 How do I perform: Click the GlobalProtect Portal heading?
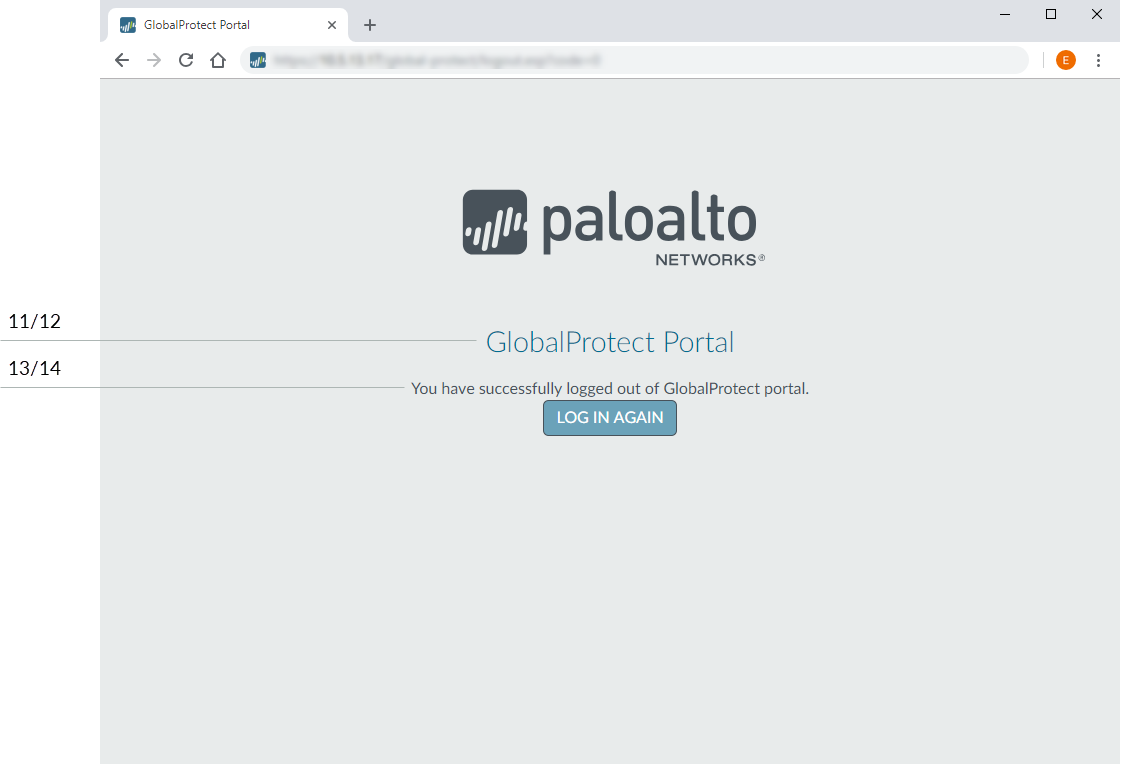point(610,342)
